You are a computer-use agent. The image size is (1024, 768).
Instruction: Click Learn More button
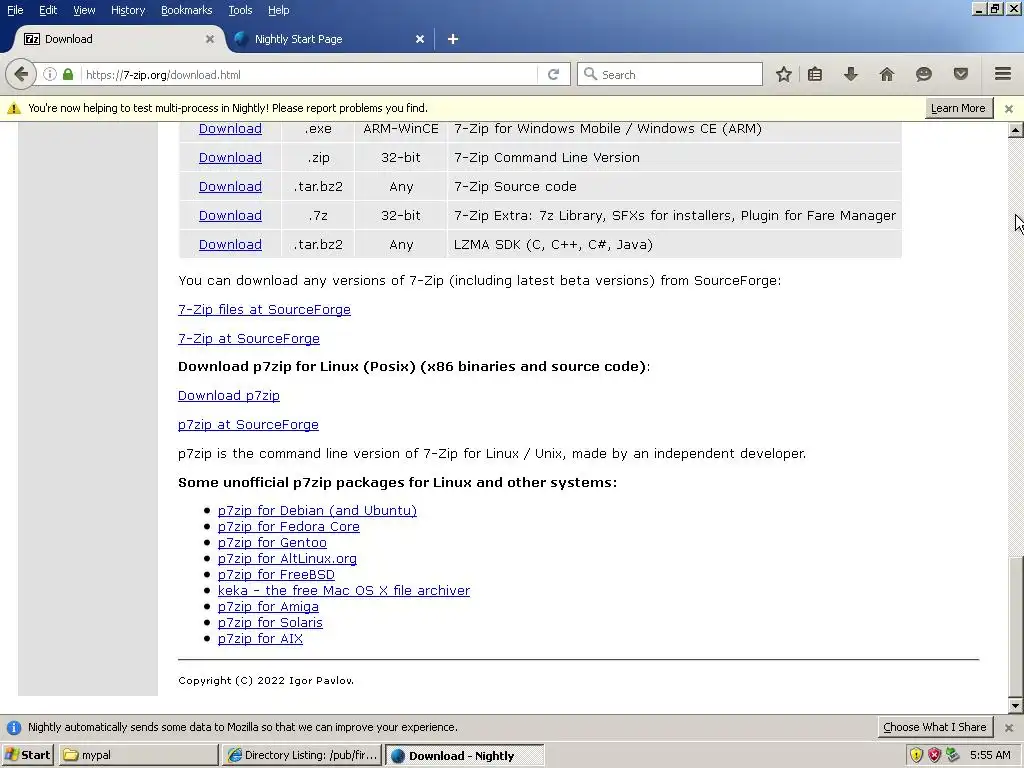(x=958, y=108)
